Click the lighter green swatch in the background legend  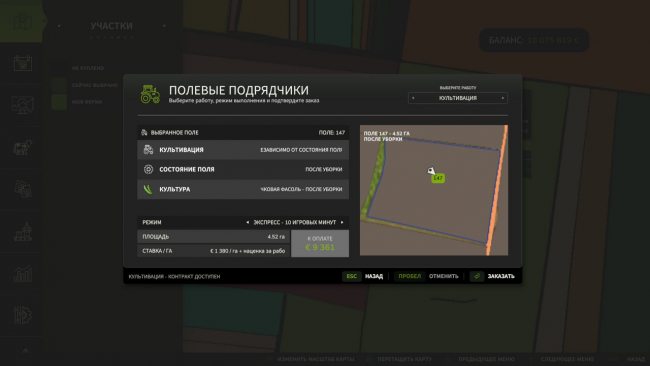point(59,102)
